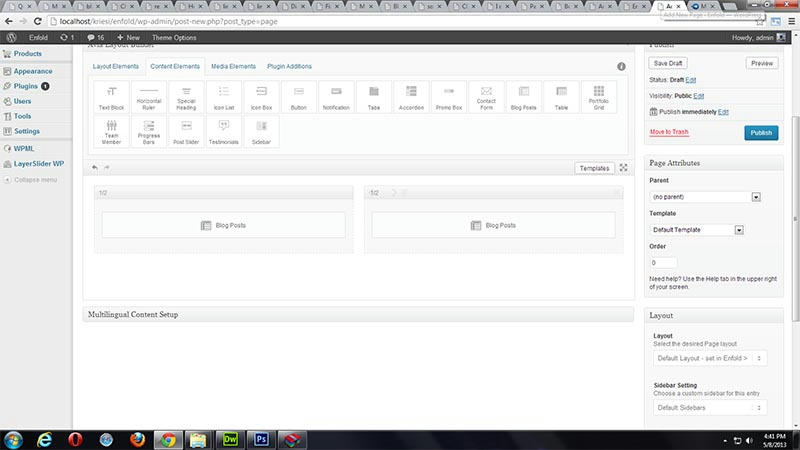
Task: Insert a Table element
Action: pyautogui.click(x=561, y=97)
